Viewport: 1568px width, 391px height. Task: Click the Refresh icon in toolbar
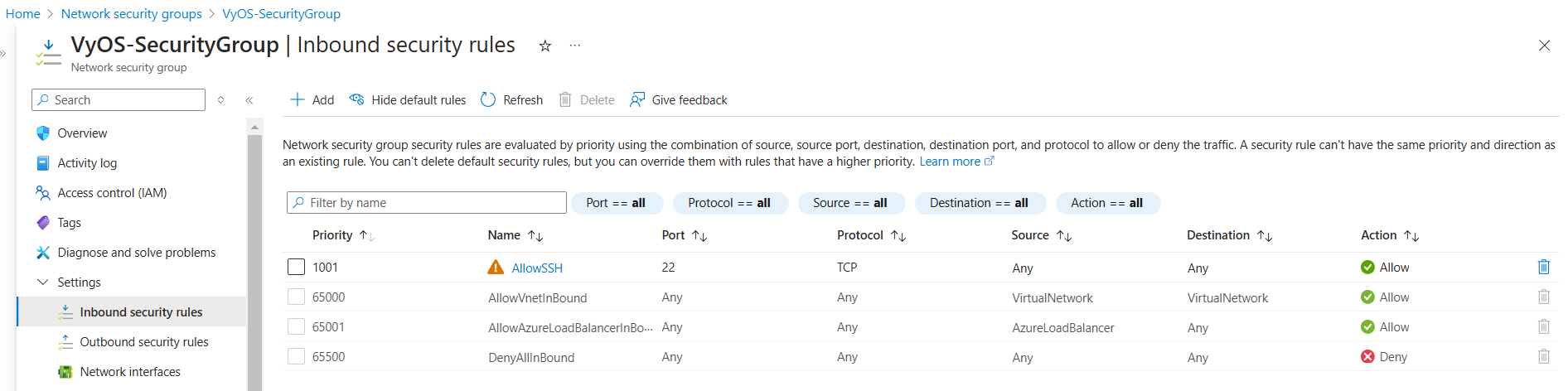tap(488, 100)
